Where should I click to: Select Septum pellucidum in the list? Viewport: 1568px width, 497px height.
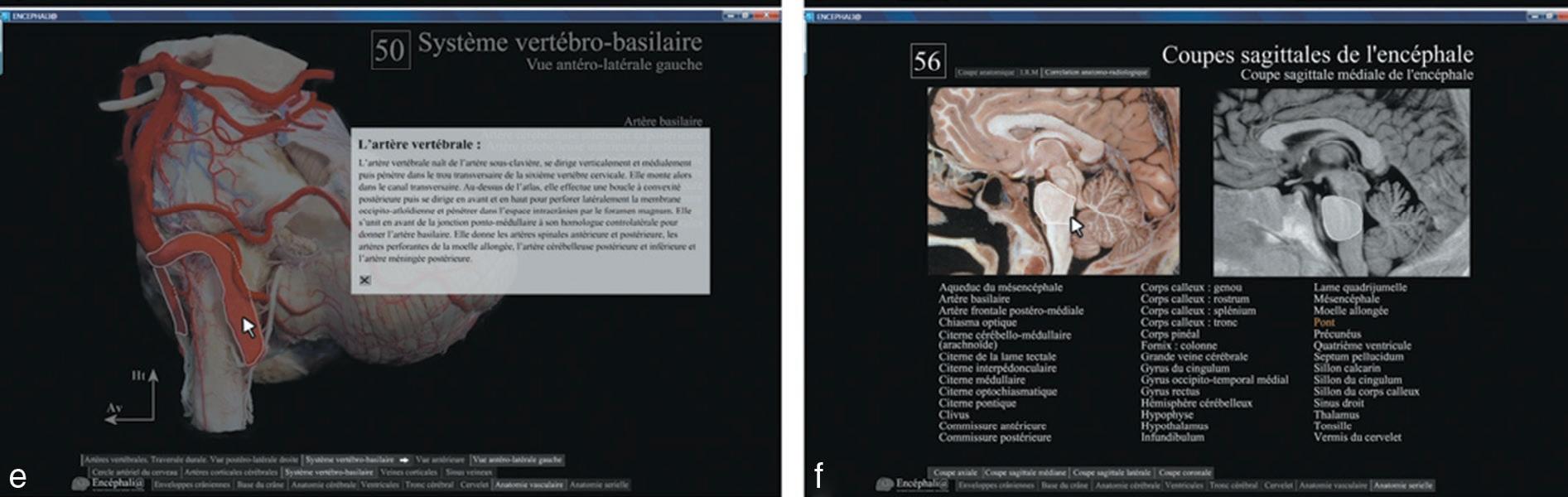click(x=1358, y=357)
